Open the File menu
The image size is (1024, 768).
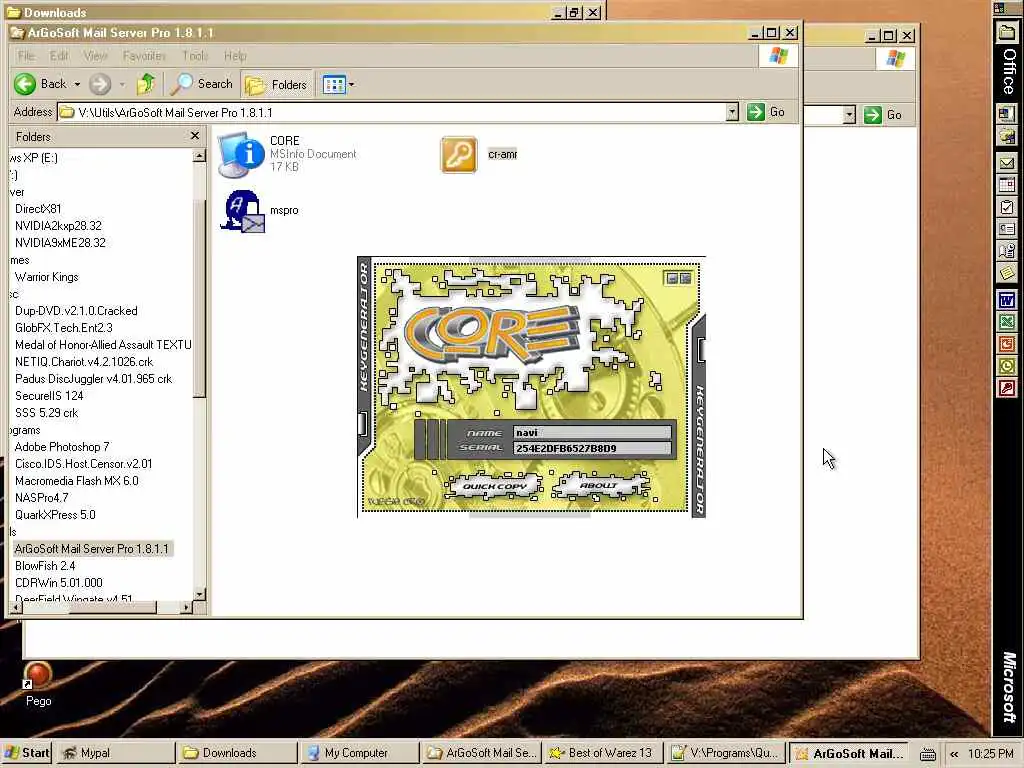tap(26, 56)
